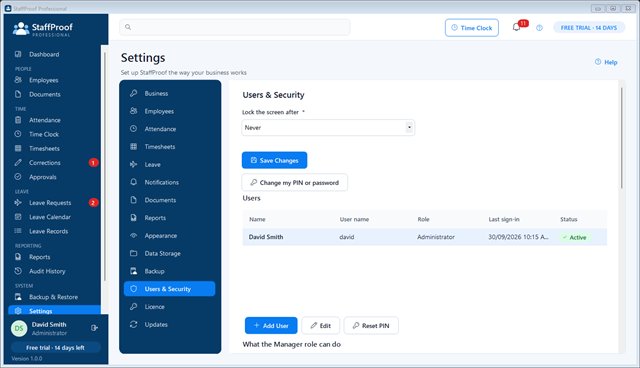The image size is (640, 368).
Task: Click the Reset PIN button
Action: (x=371, y=326)
